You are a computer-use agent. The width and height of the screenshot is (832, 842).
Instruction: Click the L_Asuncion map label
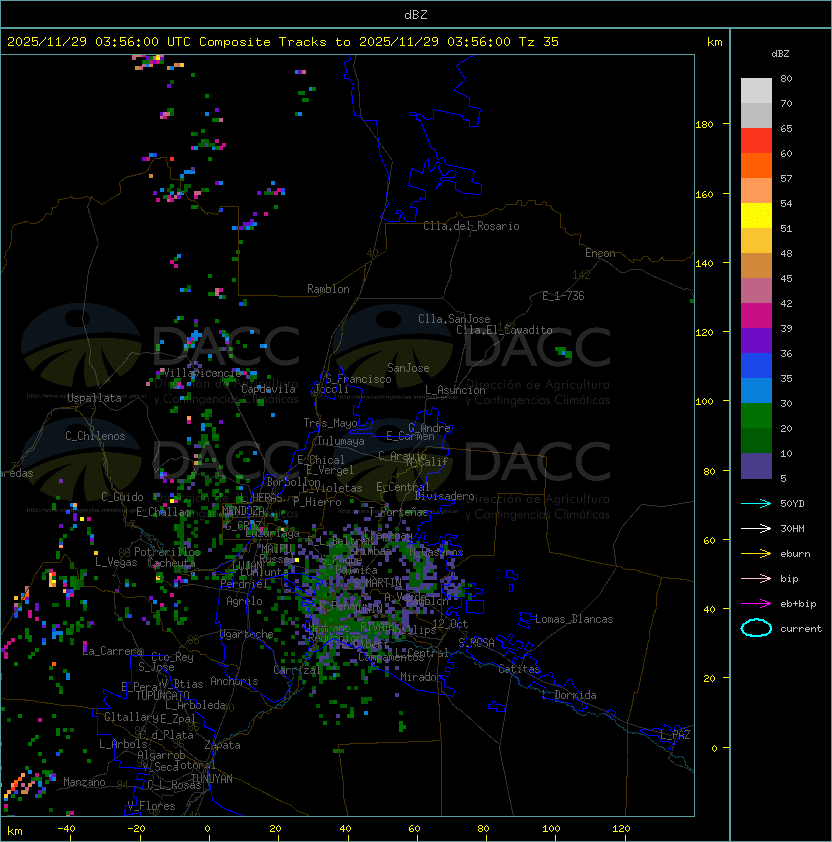455,390
